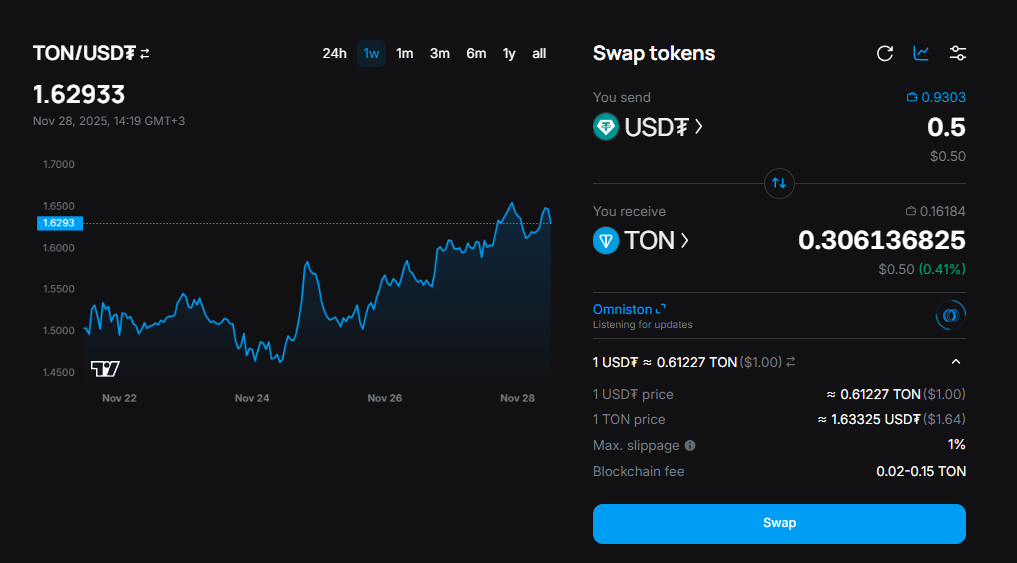Switch chart to 1m range
Screen dimensions: 1017x563
click(x=404, y=53)
